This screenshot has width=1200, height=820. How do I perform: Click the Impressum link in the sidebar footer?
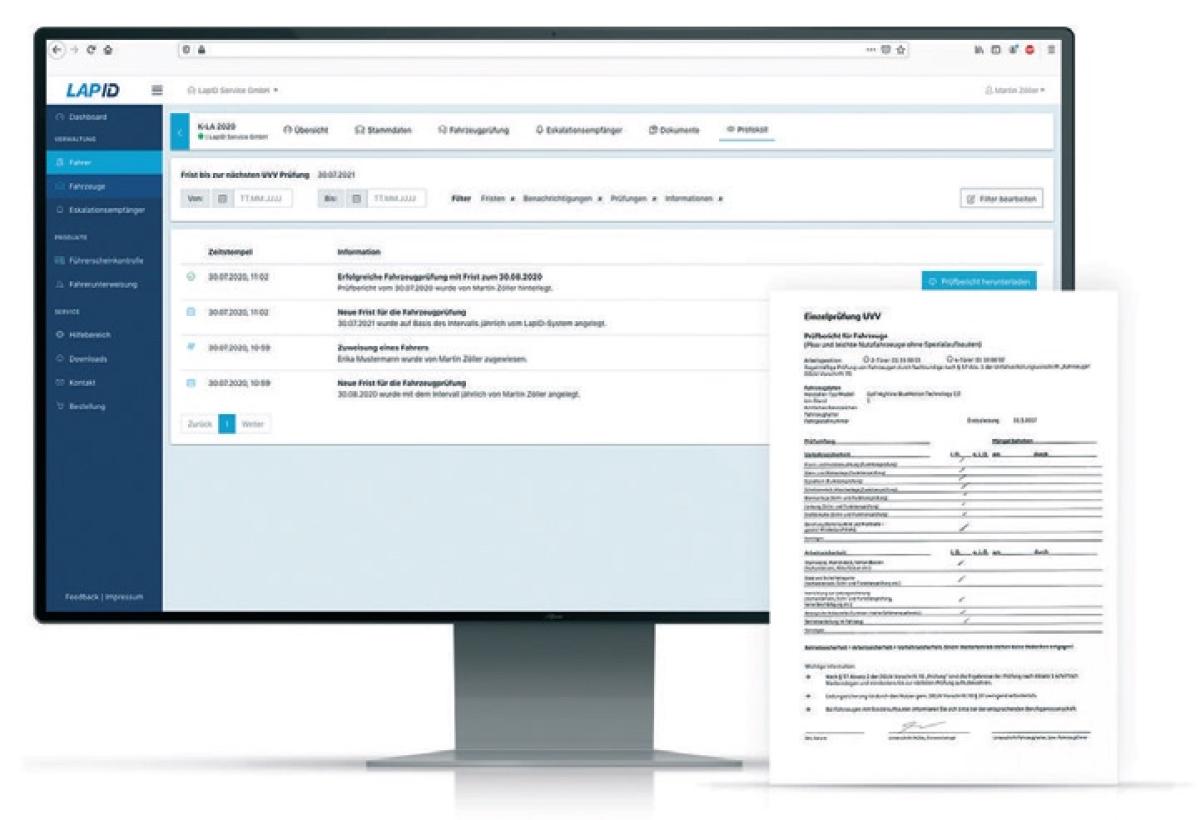[125, 597]
